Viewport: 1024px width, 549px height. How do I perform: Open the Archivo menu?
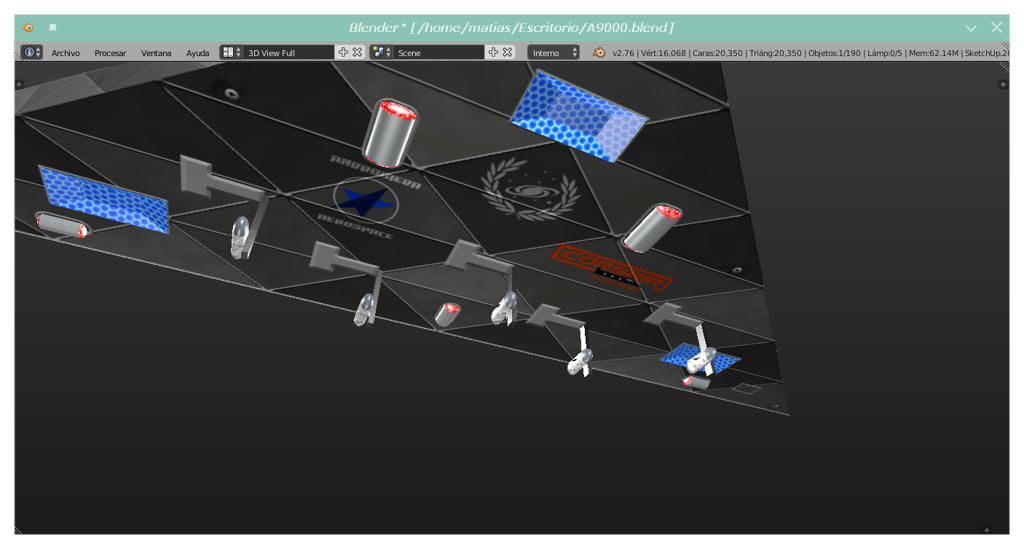point(65,53)
